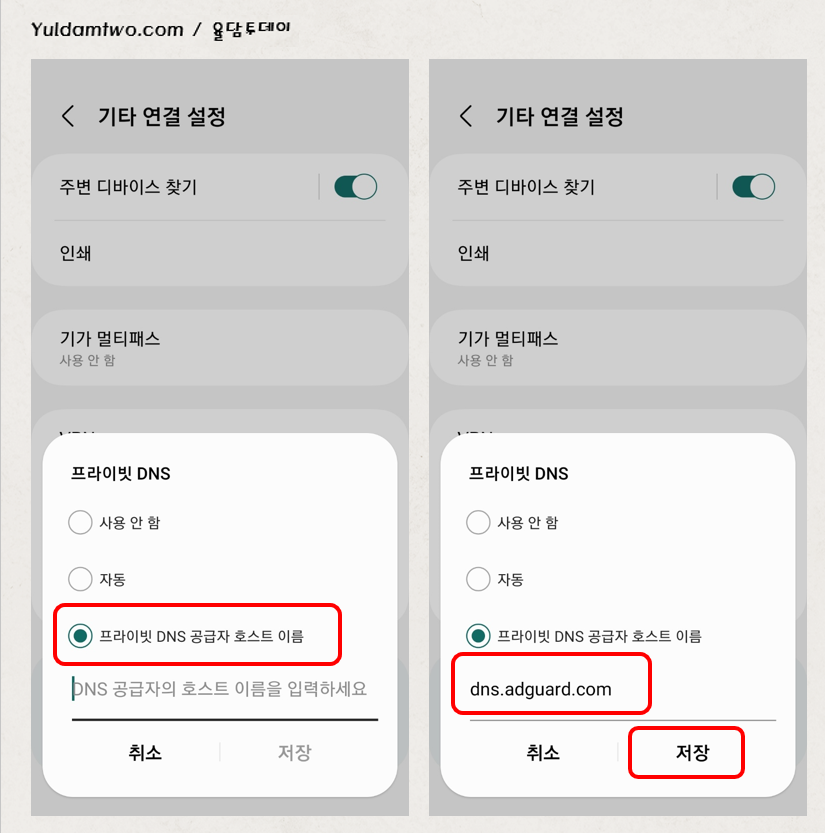Select 자동 radio in left dialog
Viewport: 825px width, 833px height.
click(x=80, y=579)
